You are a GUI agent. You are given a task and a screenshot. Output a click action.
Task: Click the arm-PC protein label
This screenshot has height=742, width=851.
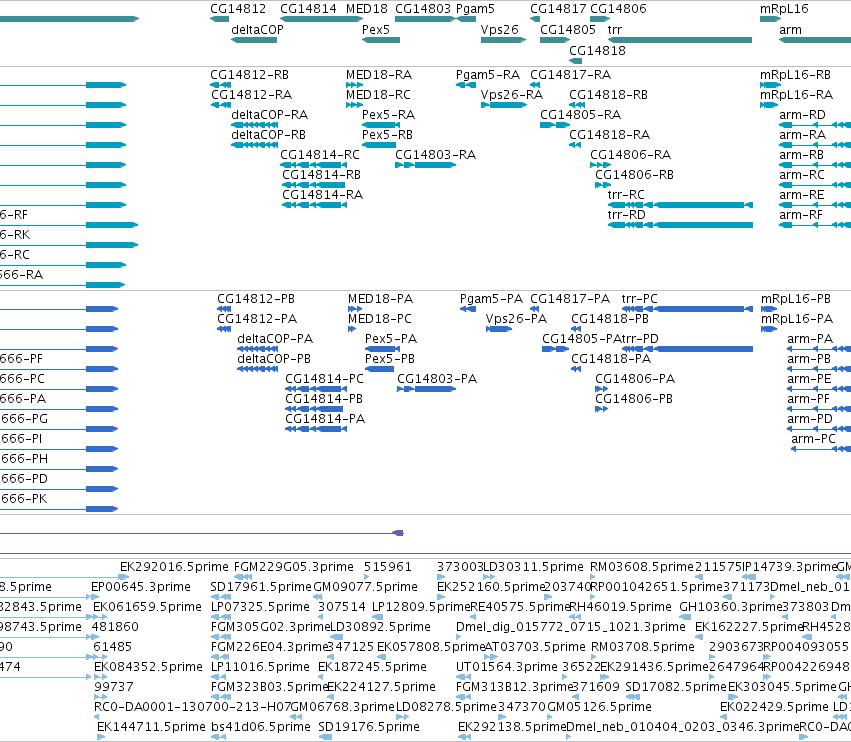813,439
